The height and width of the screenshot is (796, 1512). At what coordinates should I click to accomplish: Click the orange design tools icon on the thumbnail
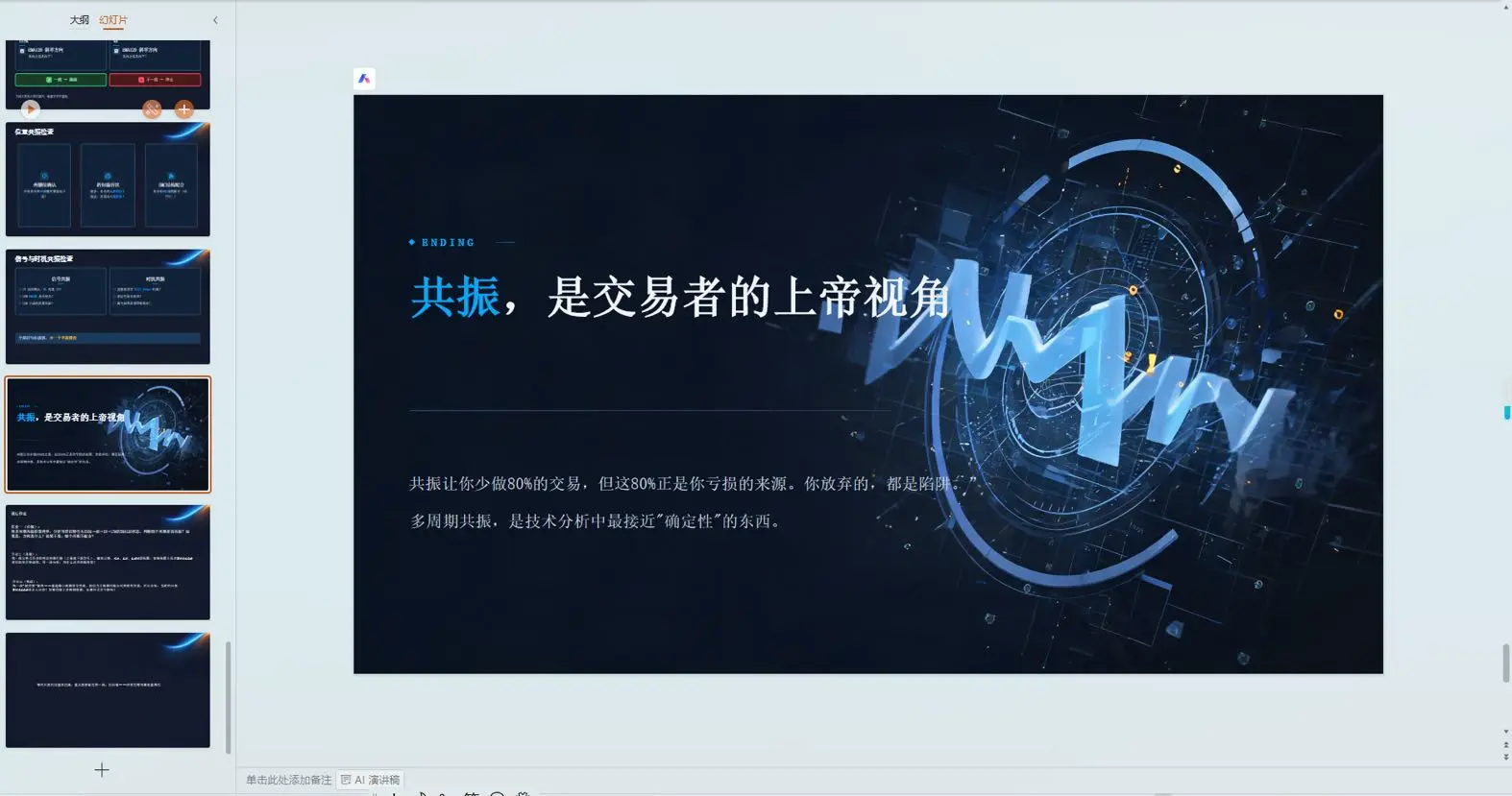point(152,109)
